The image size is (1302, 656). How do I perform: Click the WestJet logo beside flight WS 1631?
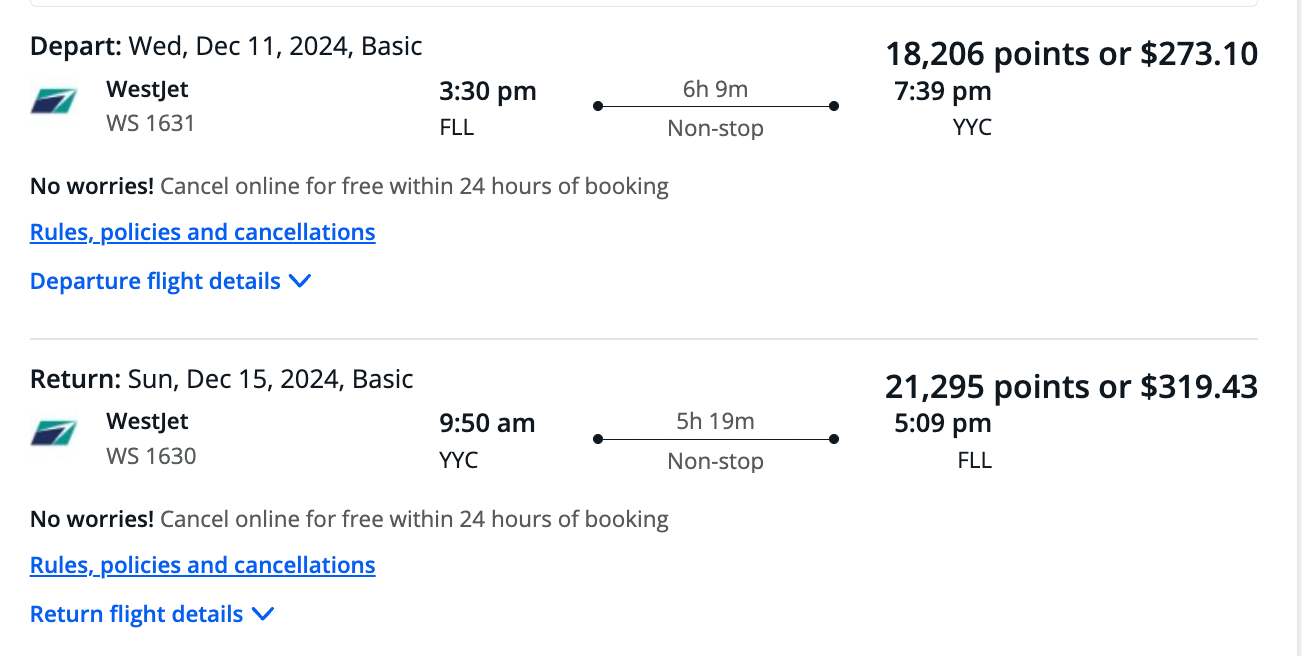point(53,100)
